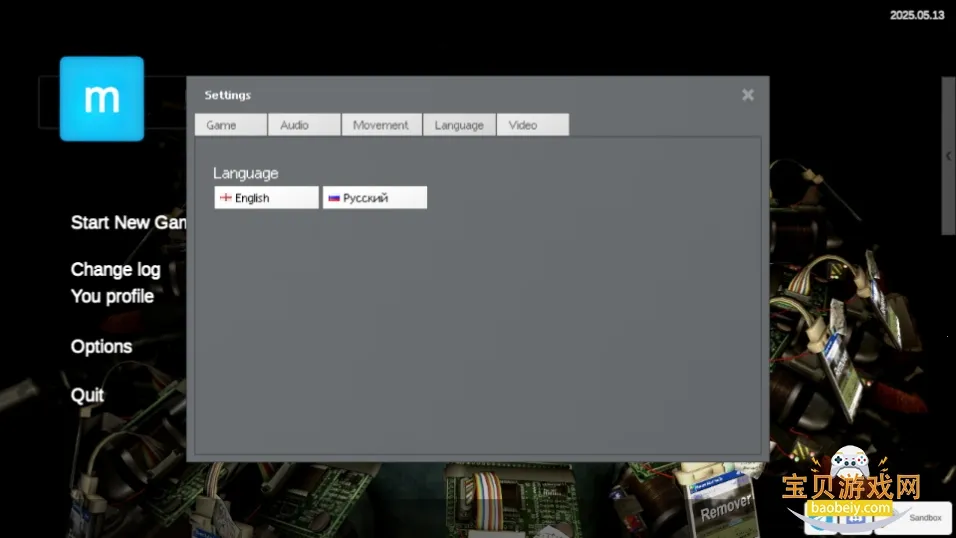Screen dimensions: 956x538
Task: Open the Game settings tab
Action: (230, 125)
